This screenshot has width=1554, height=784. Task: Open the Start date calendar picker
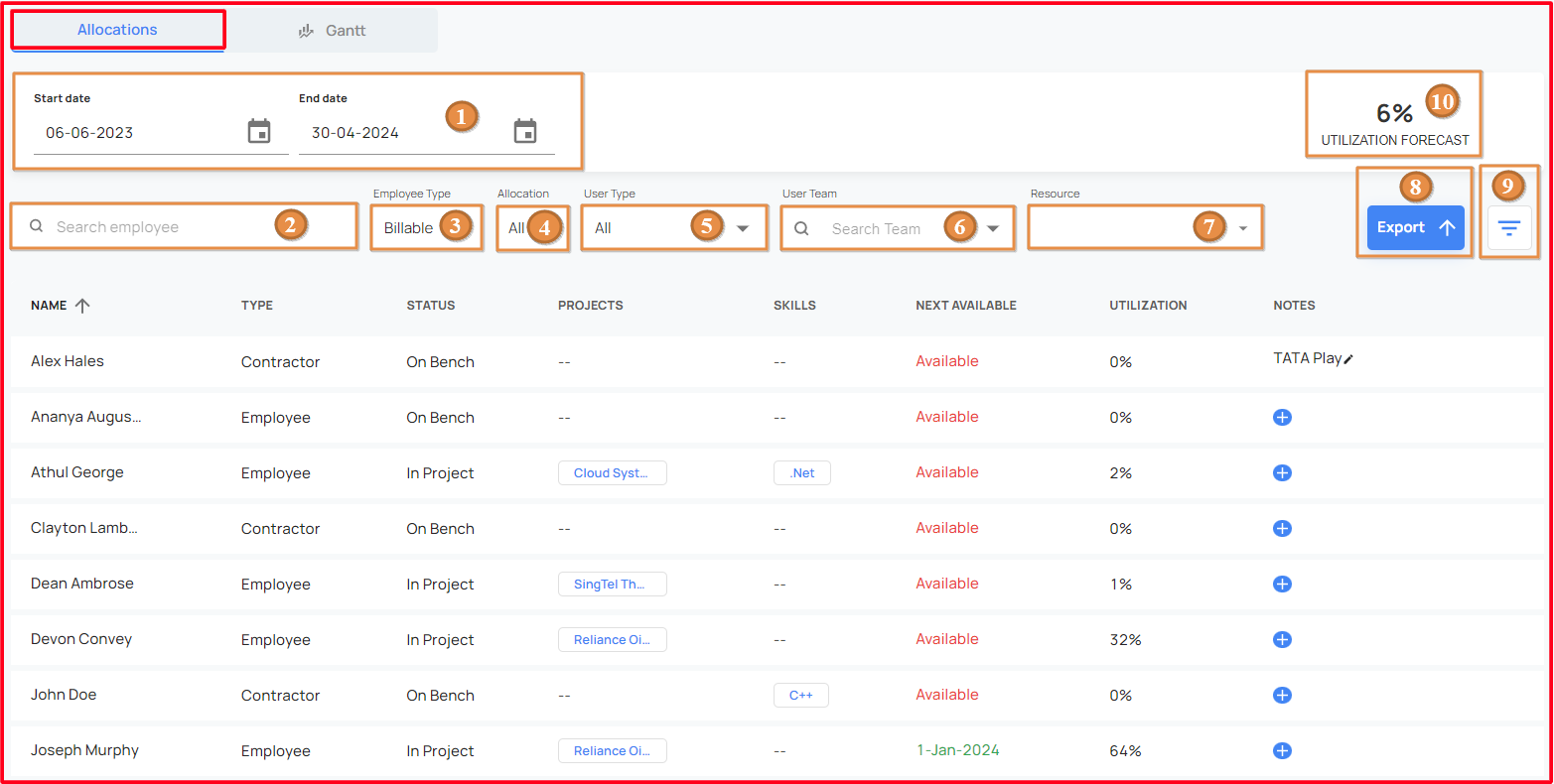[x=259, y=131]
